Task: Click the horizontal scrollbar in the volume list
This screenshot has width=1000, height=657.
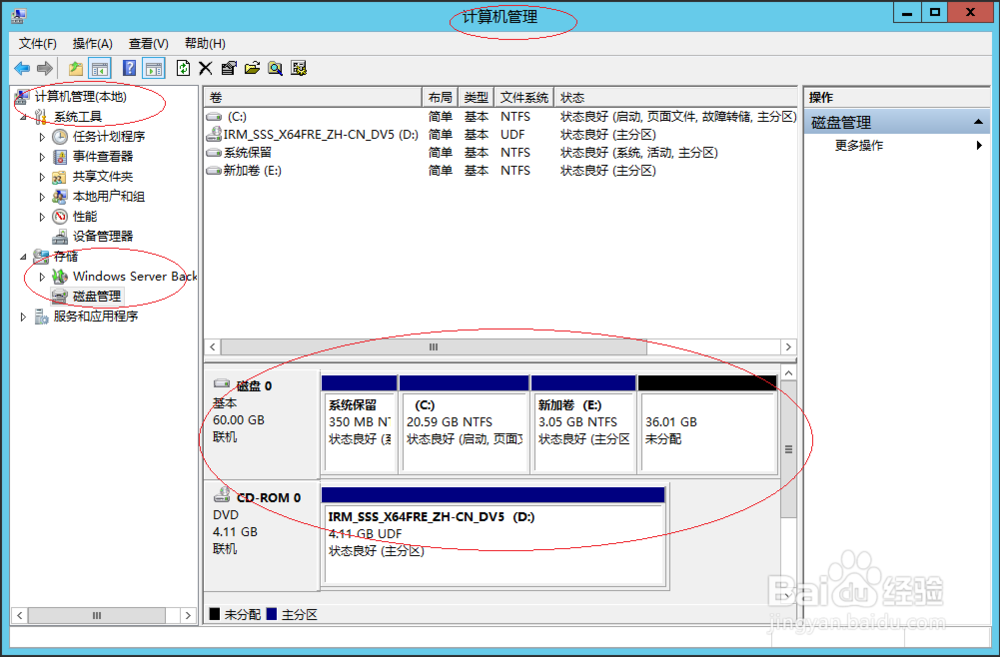Action: (433, 347)
